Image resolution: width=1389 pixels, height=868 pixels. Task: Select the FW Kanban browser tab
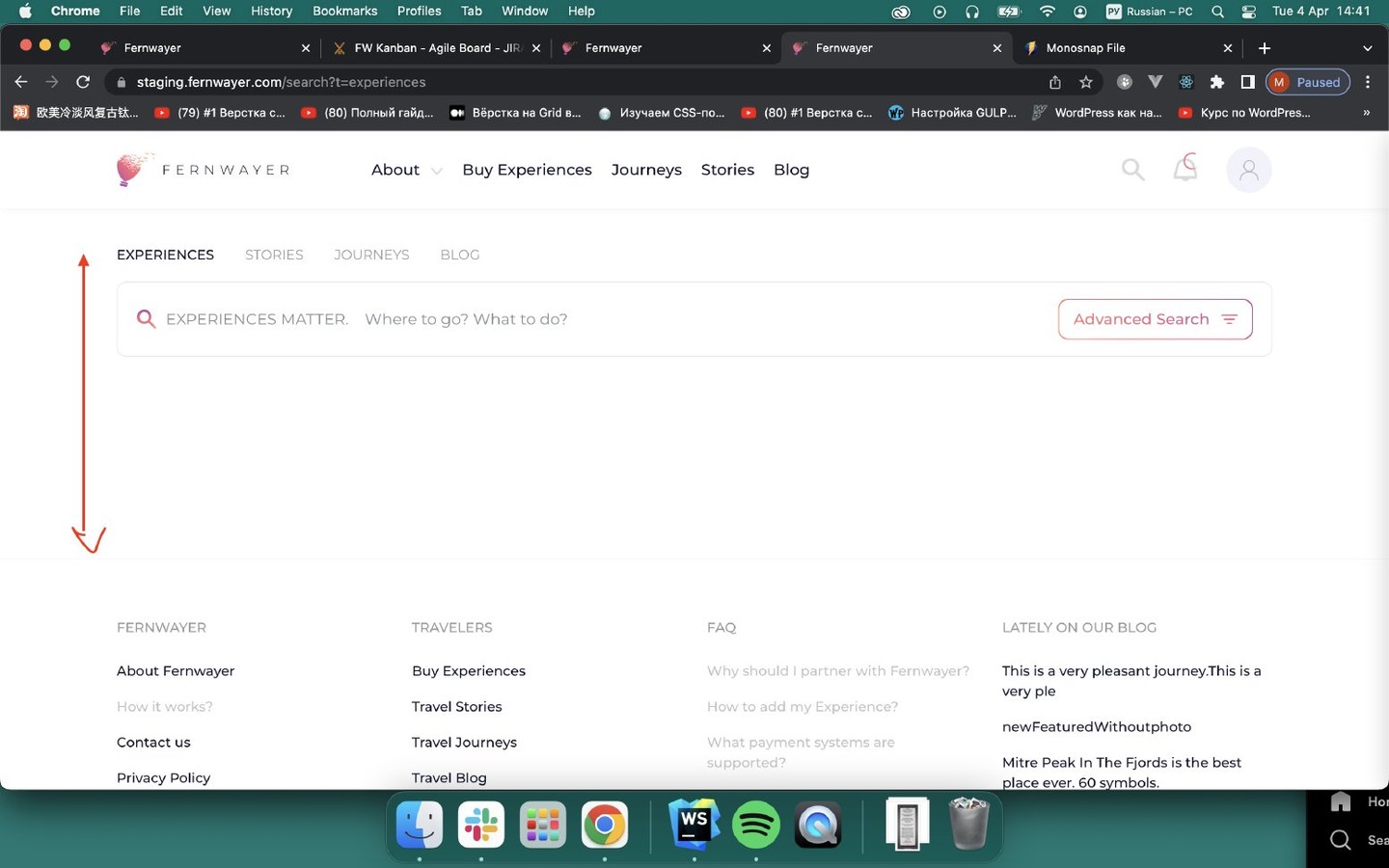(x=436, y=47)
